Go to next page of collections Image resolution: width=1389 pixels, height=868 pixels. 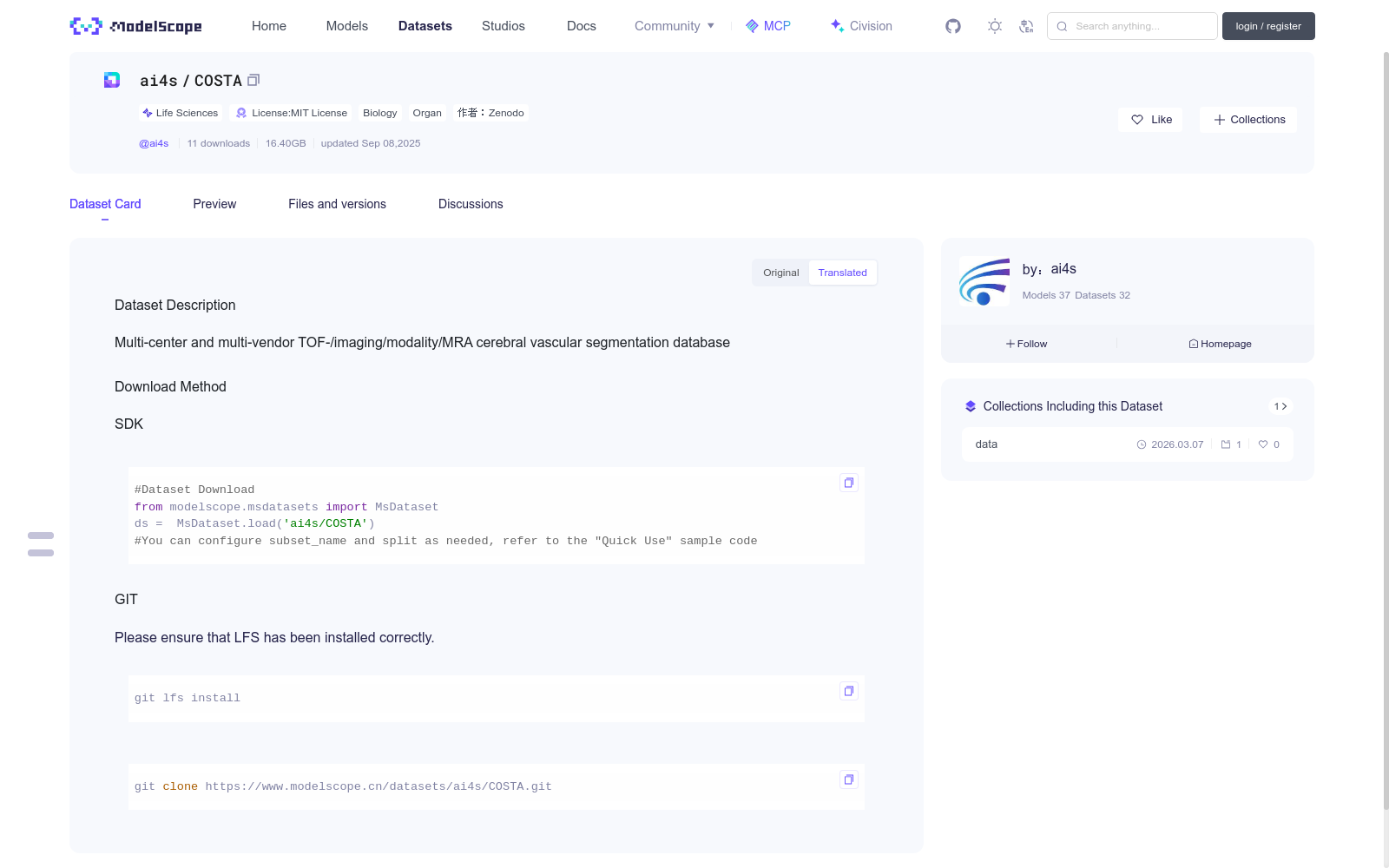tap(1280, 406)
